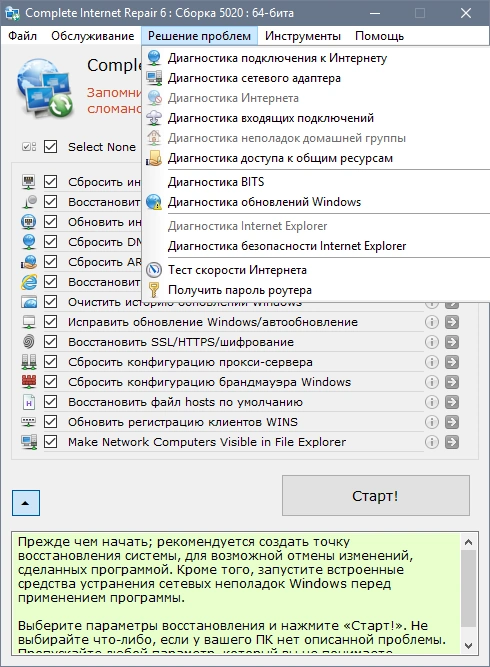
Task: Click the Старт! button
Action: (x=376, y=496)
